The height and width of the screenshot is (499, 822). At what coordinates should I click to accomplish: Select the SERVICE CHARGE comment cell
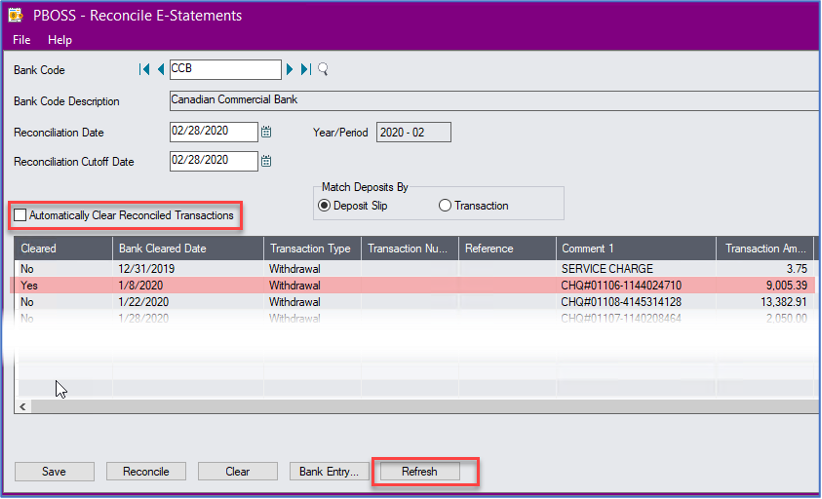pyautogui.click(x=636, y=269)
